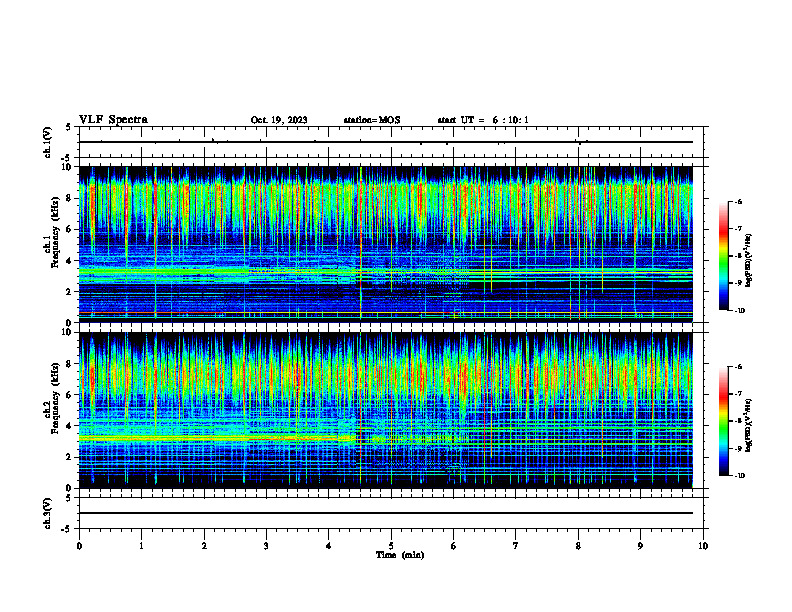
Task: Select the ch.2 "Frequency (kHz)" axis title
Action: pos(55,398)
